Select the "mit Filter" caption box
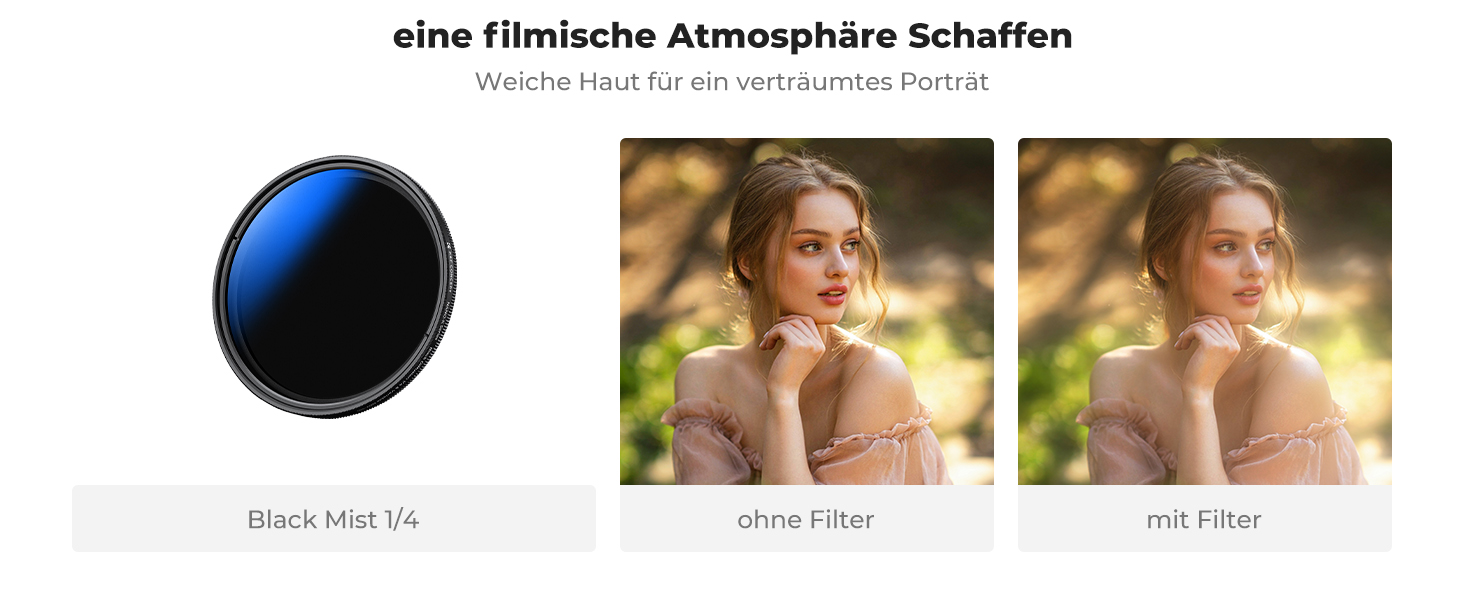This screenshot has width=1464, height=600. 1204,519
